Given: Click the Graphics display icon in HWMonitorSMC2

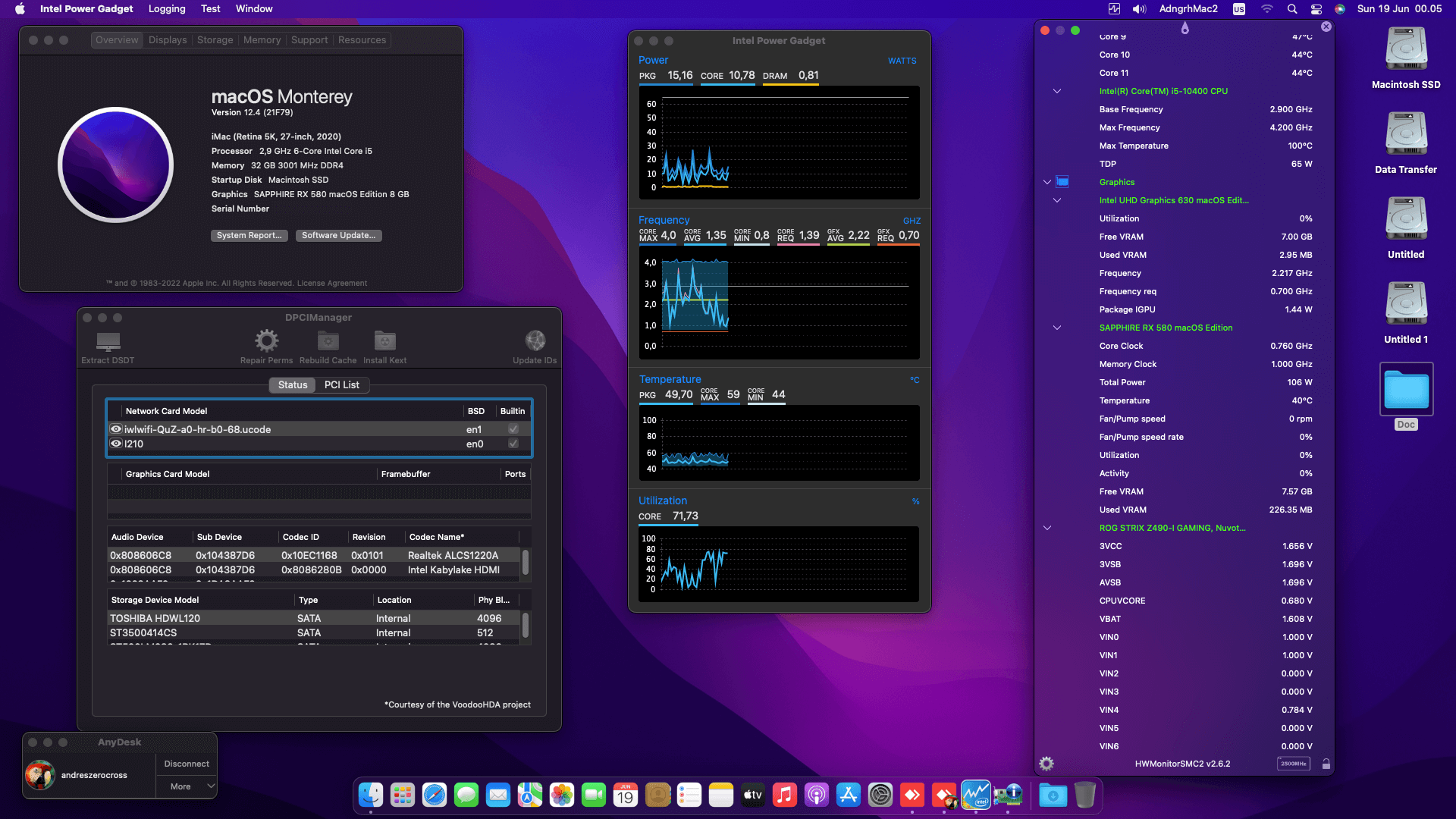Looking at the screenshot, I should coord(1062,182).
